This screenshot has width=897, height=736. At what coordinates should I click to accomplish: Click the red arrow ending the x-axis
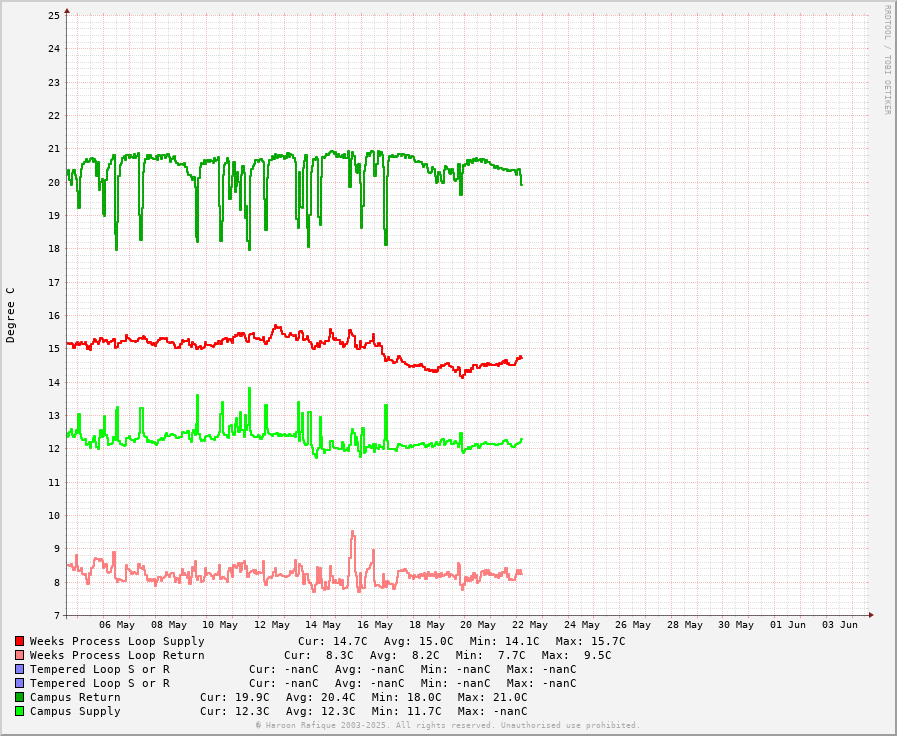871,615
